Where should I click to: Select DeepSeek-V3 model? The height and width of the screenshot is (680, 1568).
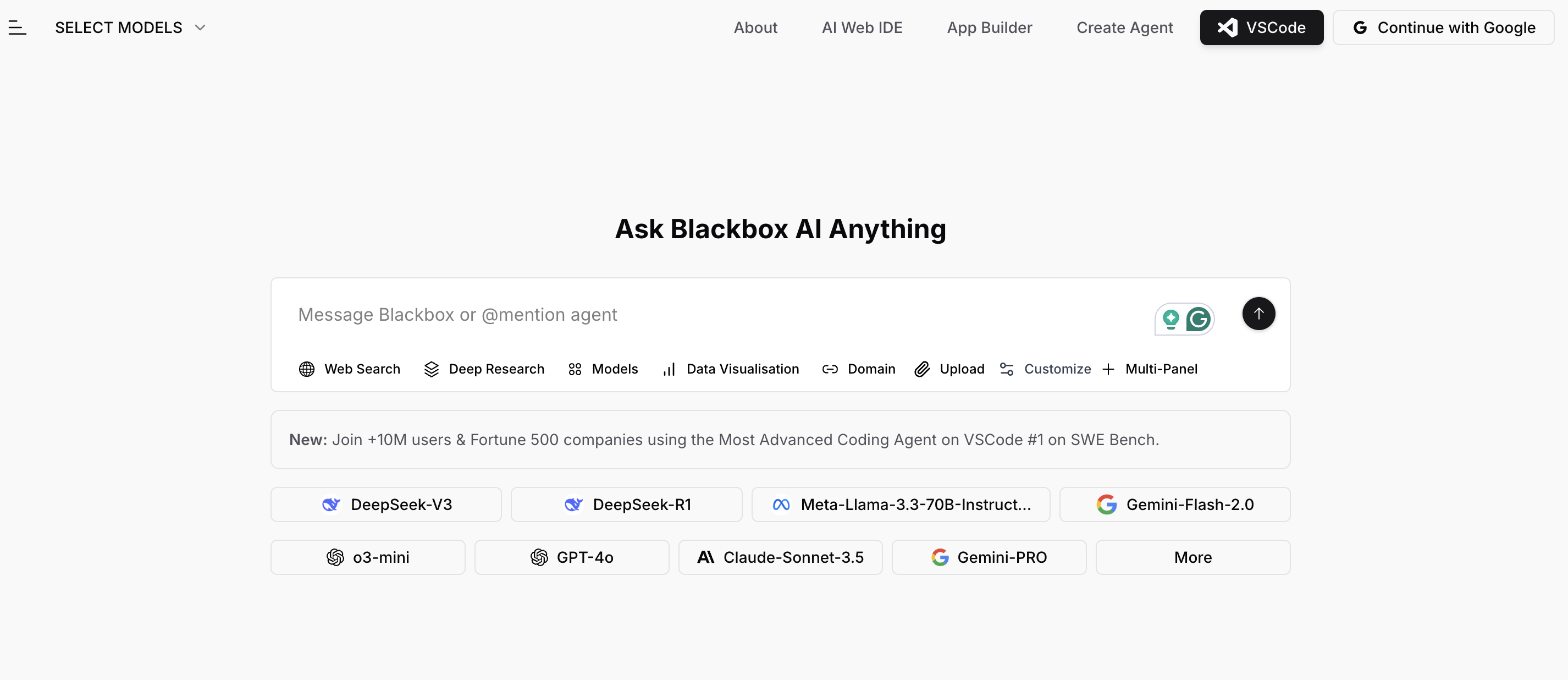point(386,504)
